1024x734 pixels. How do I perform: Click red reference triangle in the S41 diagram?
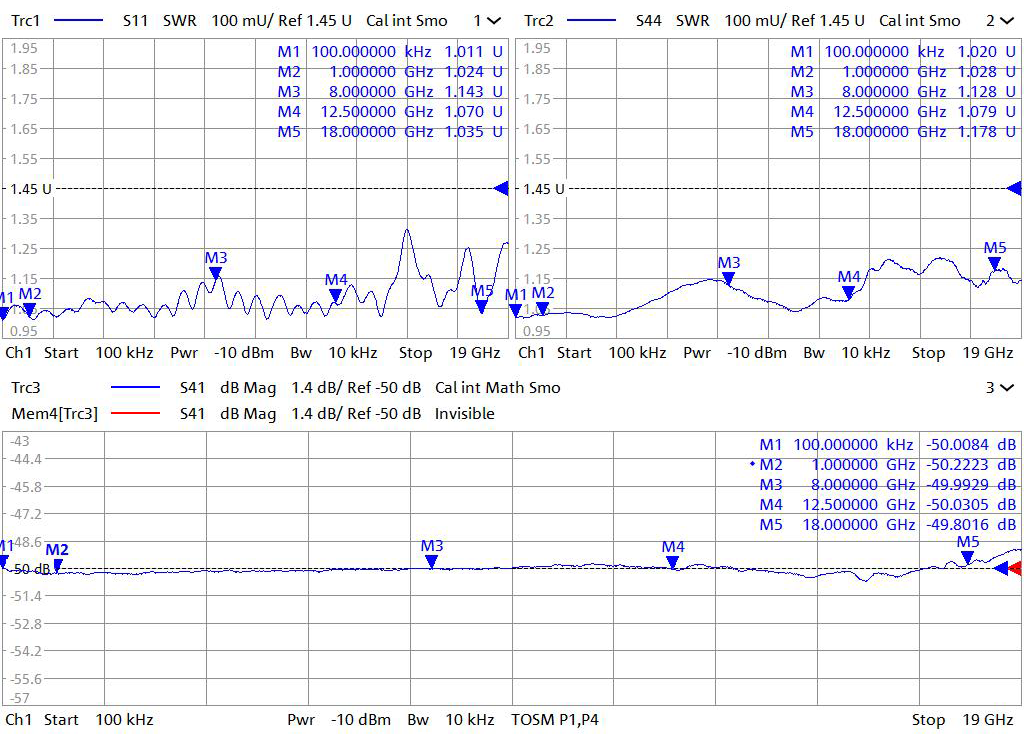(1014, 569)
